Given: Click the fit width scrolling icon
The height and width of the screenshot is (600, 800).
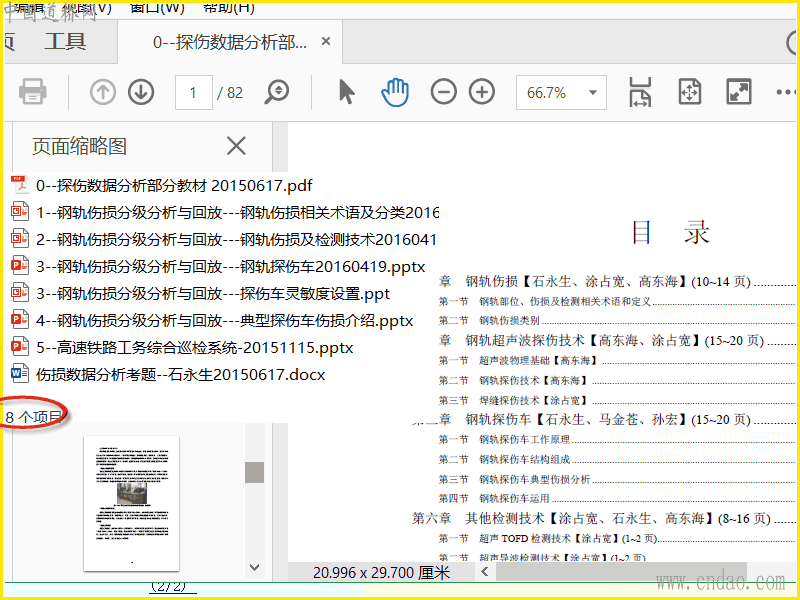Looking at the screenshot, I should point(640,92).
